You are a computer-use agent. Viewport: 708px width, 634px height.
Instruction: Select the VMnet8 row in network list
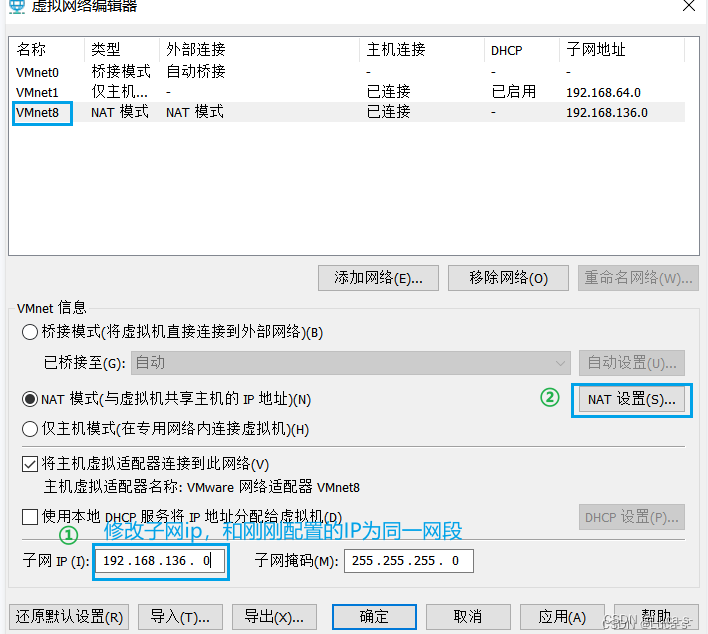(347, 112)
